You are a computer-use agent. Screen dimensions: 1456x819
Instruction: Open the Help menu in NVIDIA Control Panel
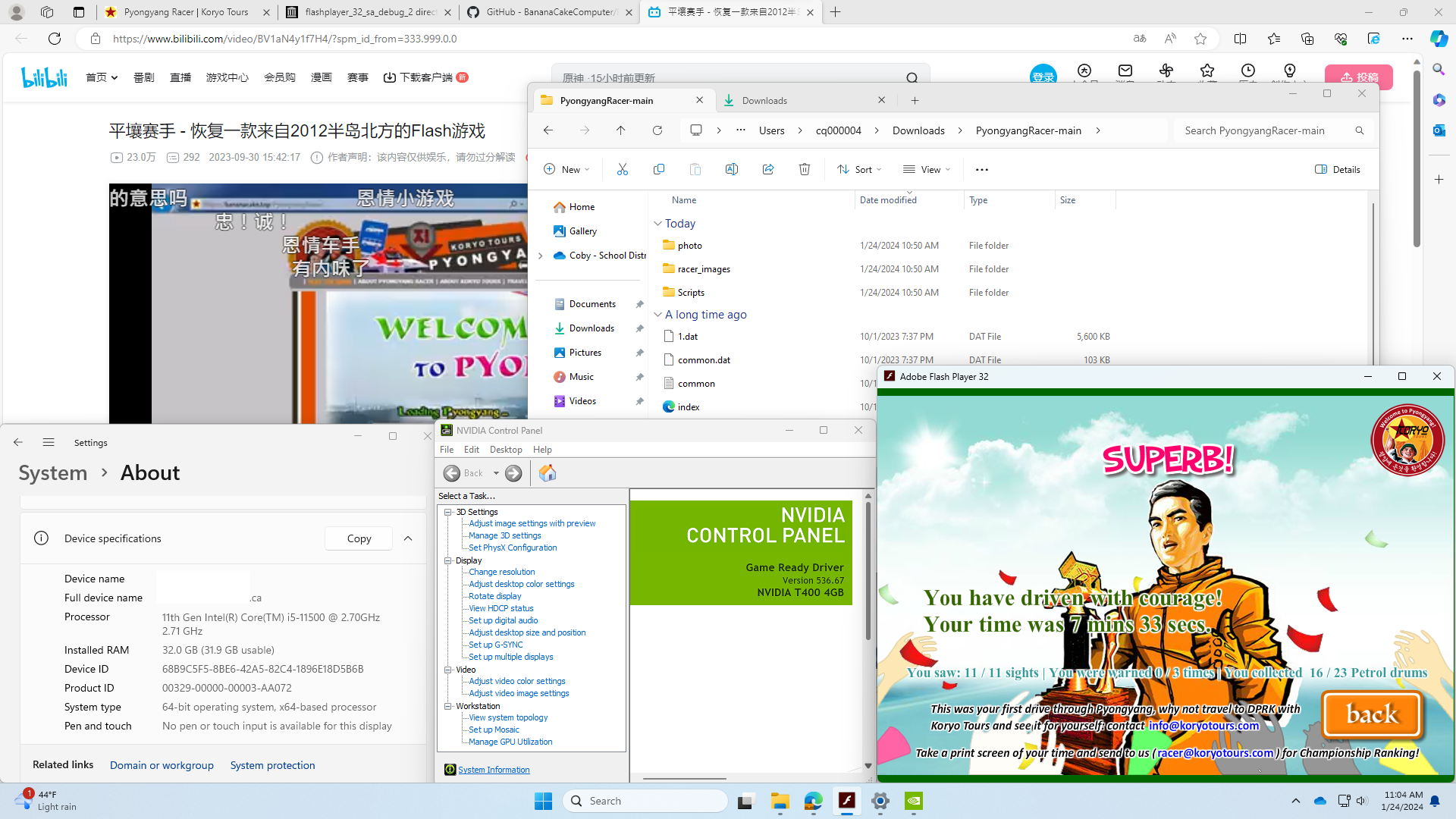[542, 450]
